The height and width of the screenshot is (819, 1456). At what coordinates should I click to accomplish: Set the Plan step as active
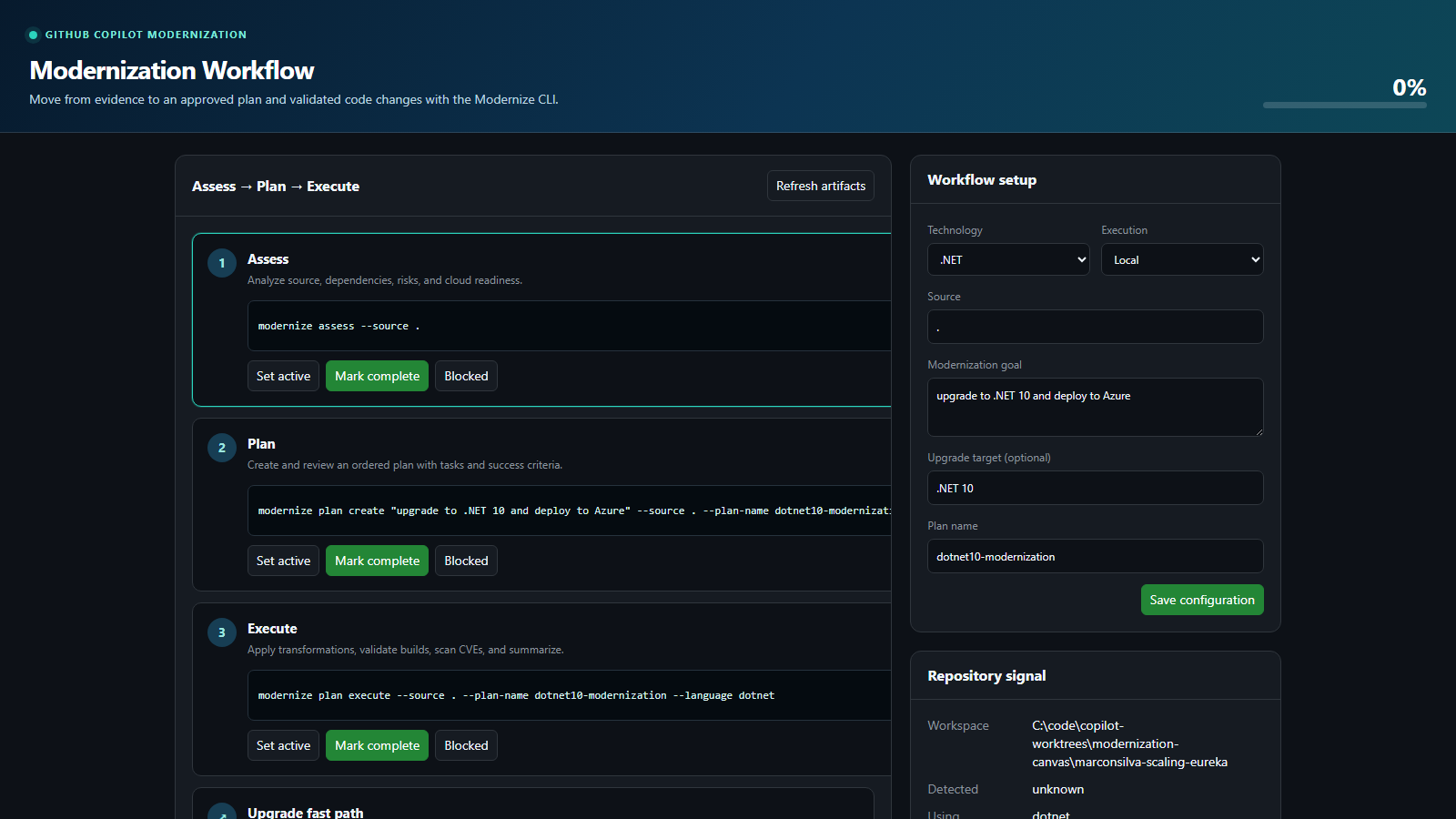pyautogui.click(x=283, y=561)
